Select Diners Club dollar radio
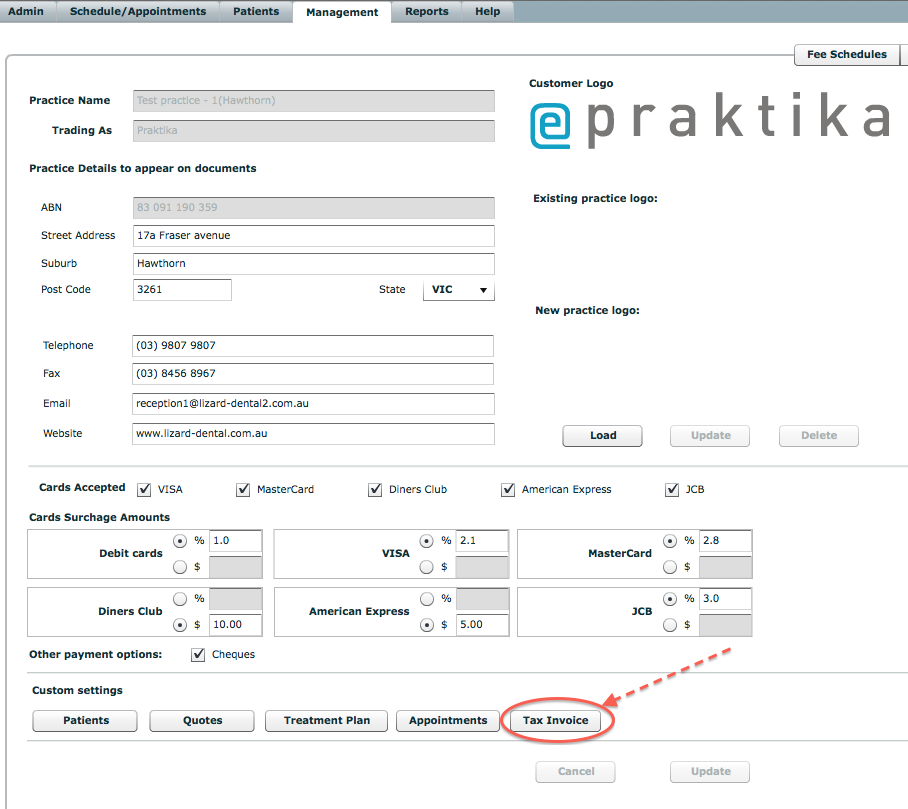Viewport: 908px width, 809px height. point(180,625)
